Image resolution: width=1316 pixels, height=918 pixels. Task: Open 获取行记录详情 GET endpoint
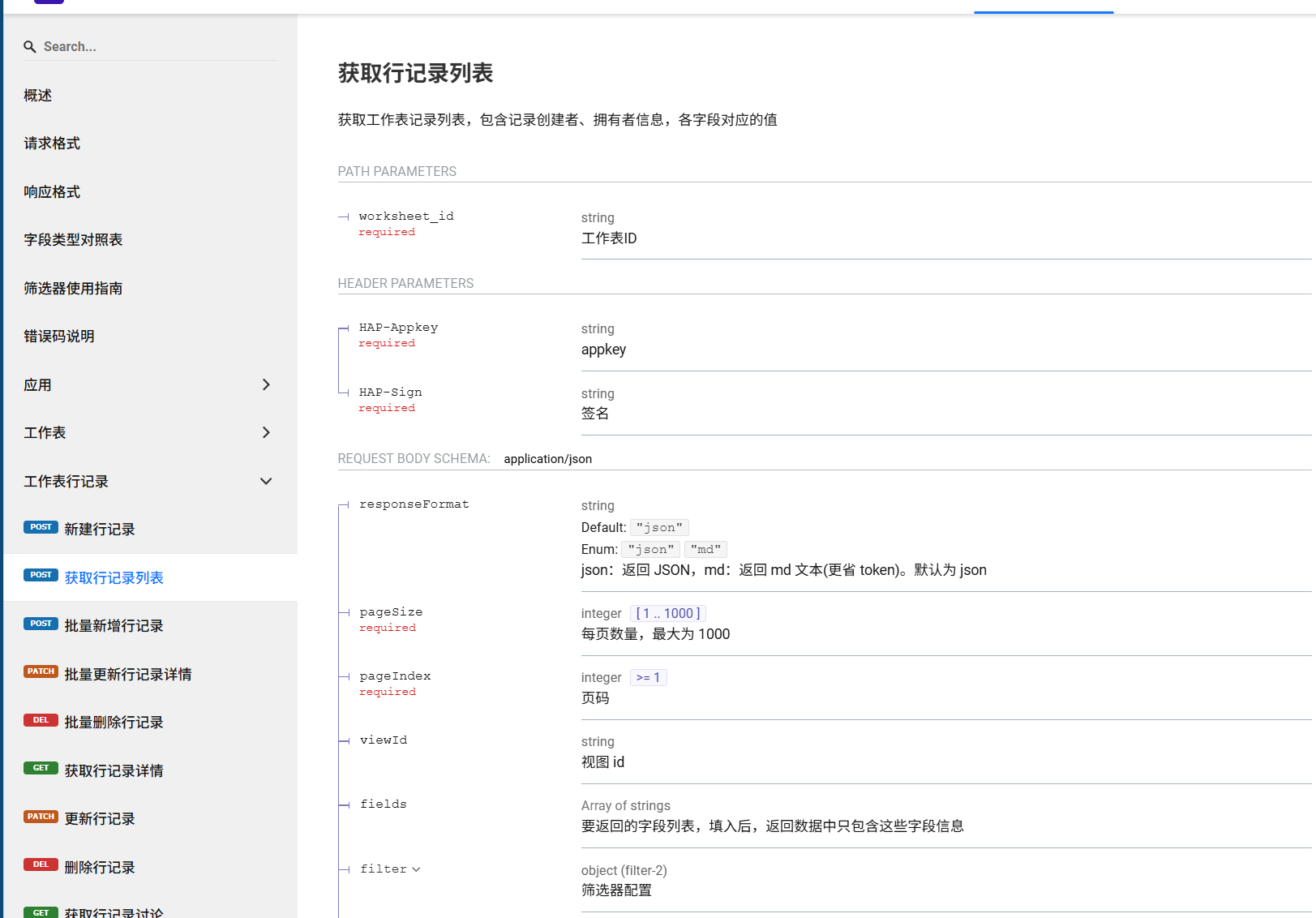coord(114,770)
